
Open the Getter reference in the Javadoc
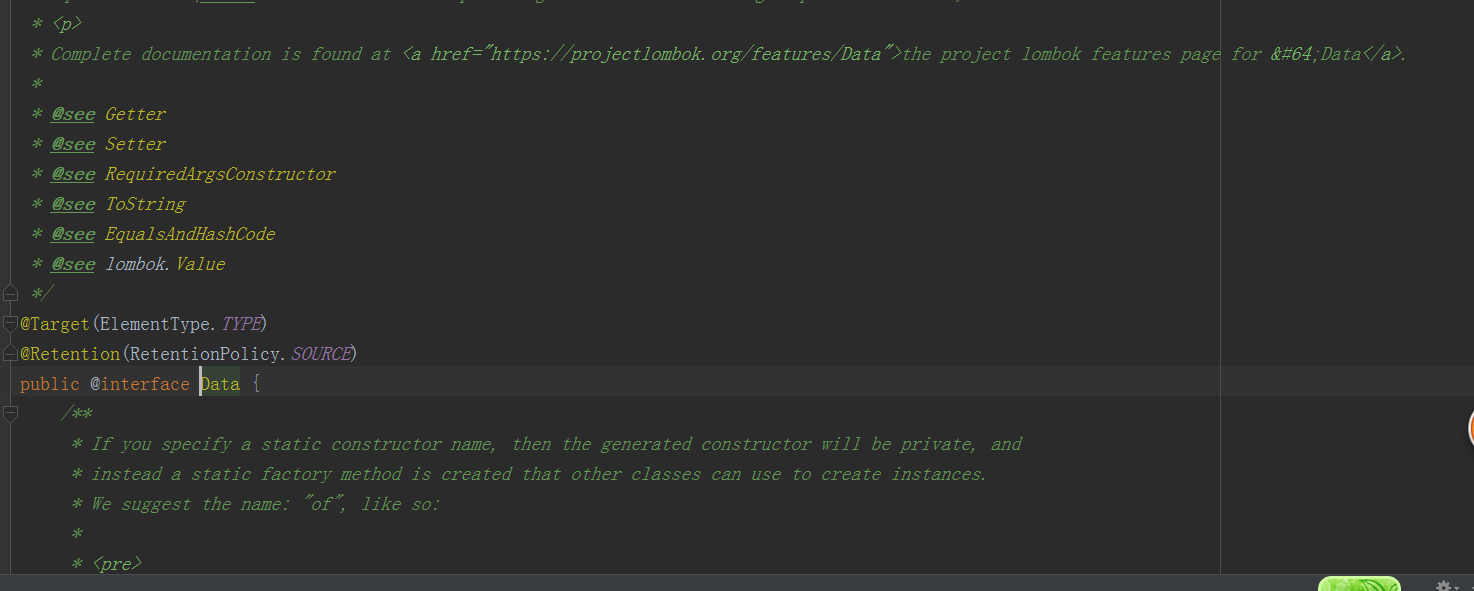pyautogui.click(x=135, y=114)
